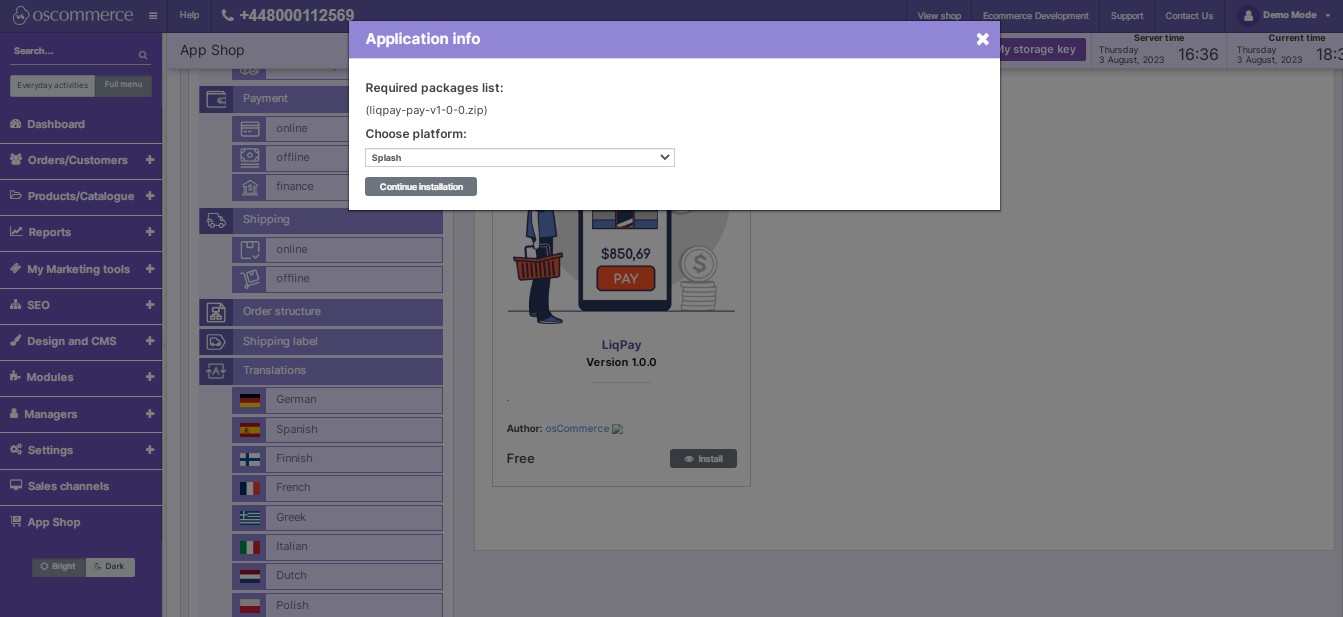Viewport: 1343px width, 617px height.
Task: Open Sales channels menu item
Action: (x=80, y=486)
